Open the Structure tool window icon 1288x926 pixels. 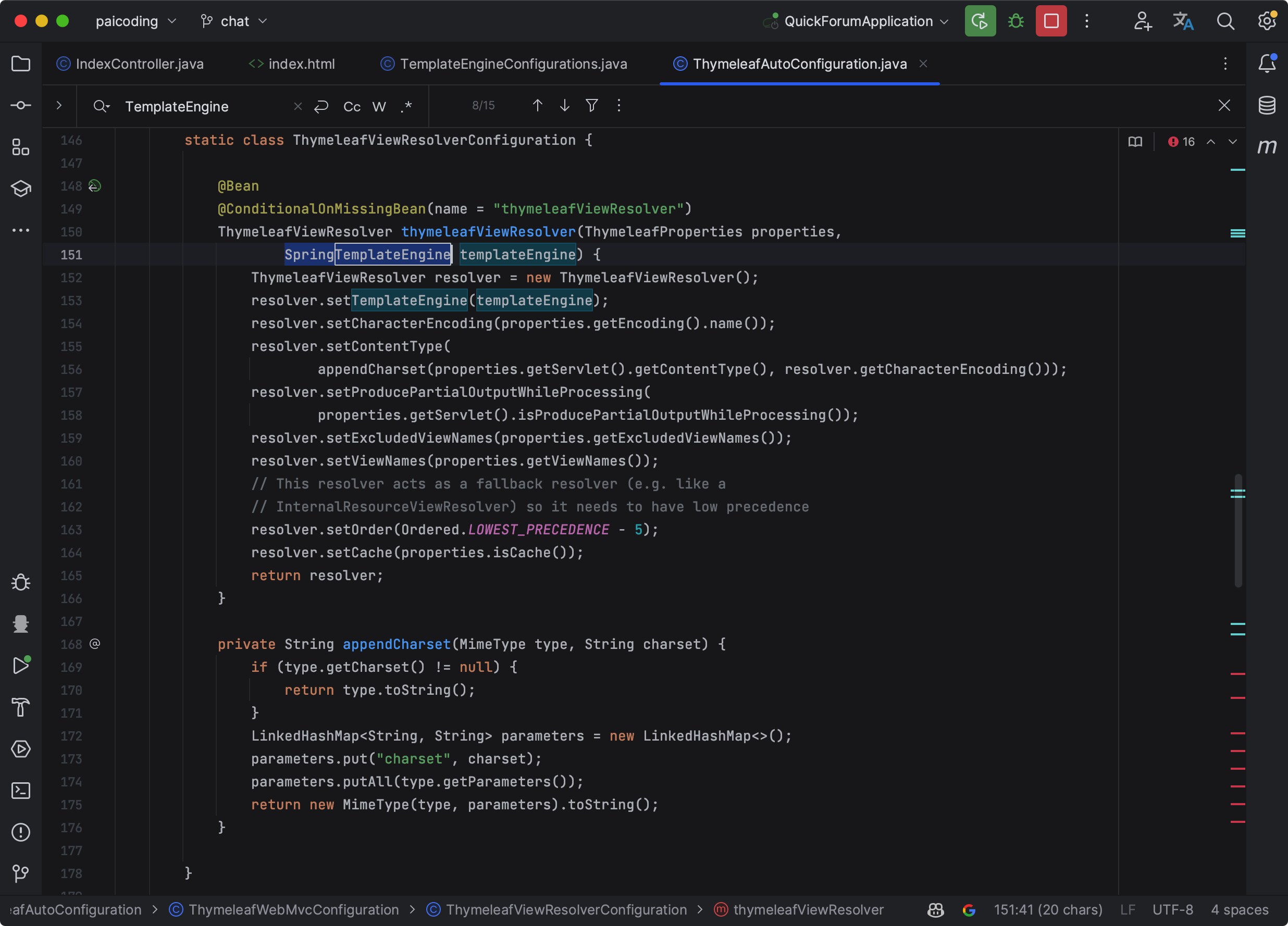pyautogui.click(x=21, y=147)
